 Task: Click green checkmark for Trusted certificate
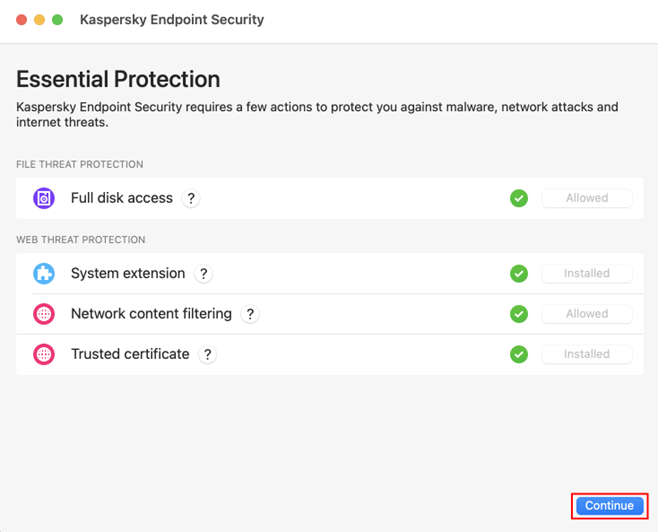pos(519,354)
